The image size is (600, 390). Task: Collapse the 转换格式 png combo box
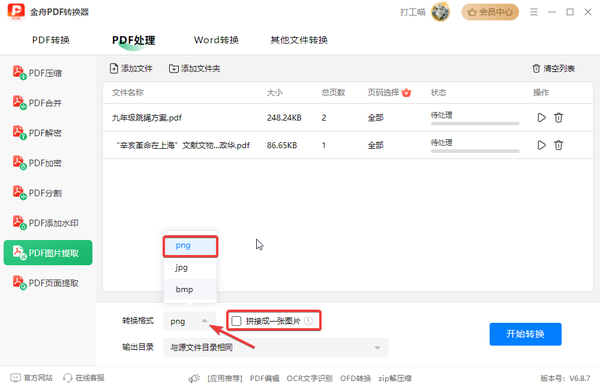pyautogui.click(x=190, y=321)
